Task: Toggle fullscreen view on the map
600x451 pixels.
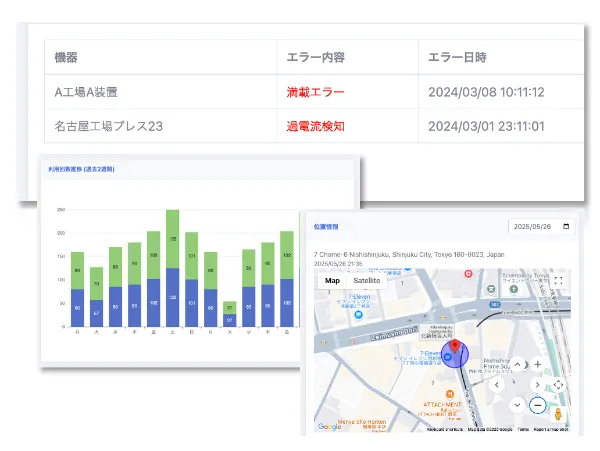Action: pos(558,282)
